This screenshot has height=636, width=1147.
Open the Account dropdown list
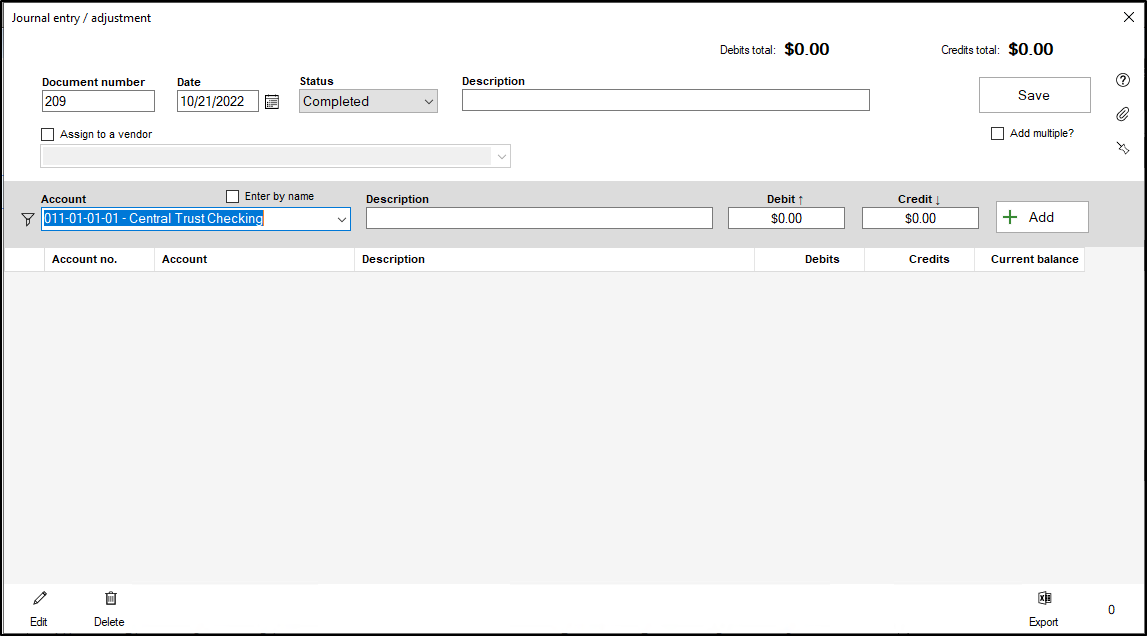coord(342,219)
